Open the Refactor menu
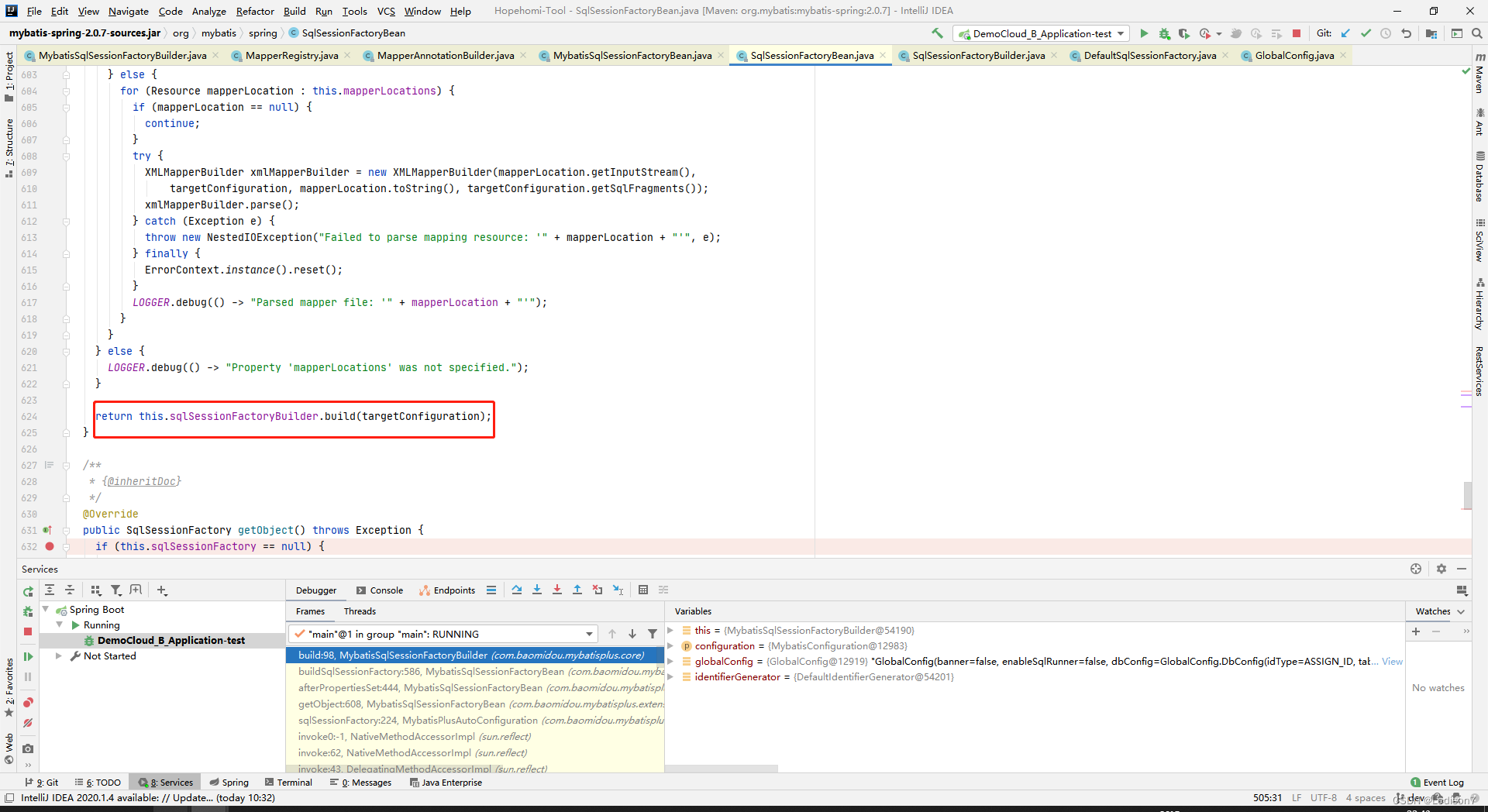Image resolution: width=1488 pixels, height=812 pixels. [255, 11]
